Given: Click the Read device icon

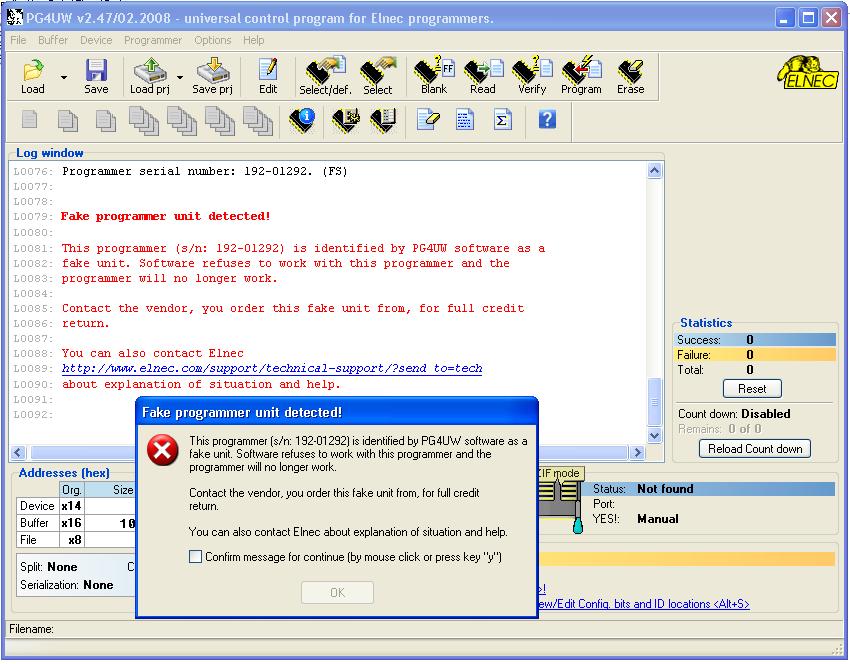Looking at the screenshot, I should coord(483,76).
